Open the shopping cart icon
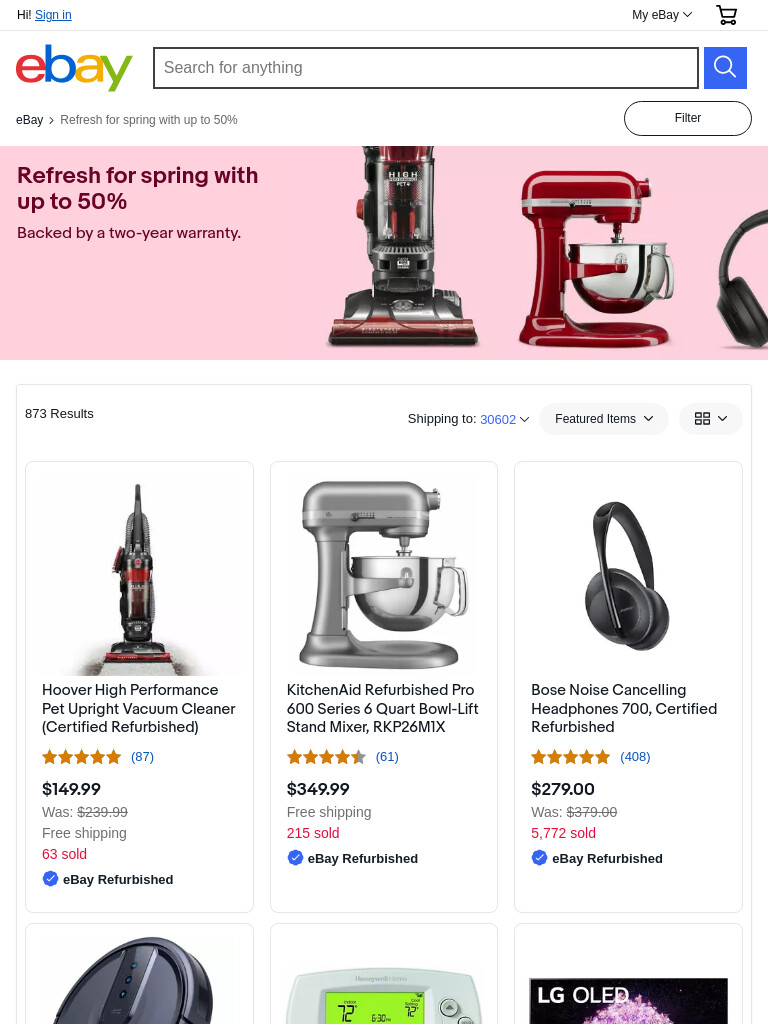 point(726,14)
